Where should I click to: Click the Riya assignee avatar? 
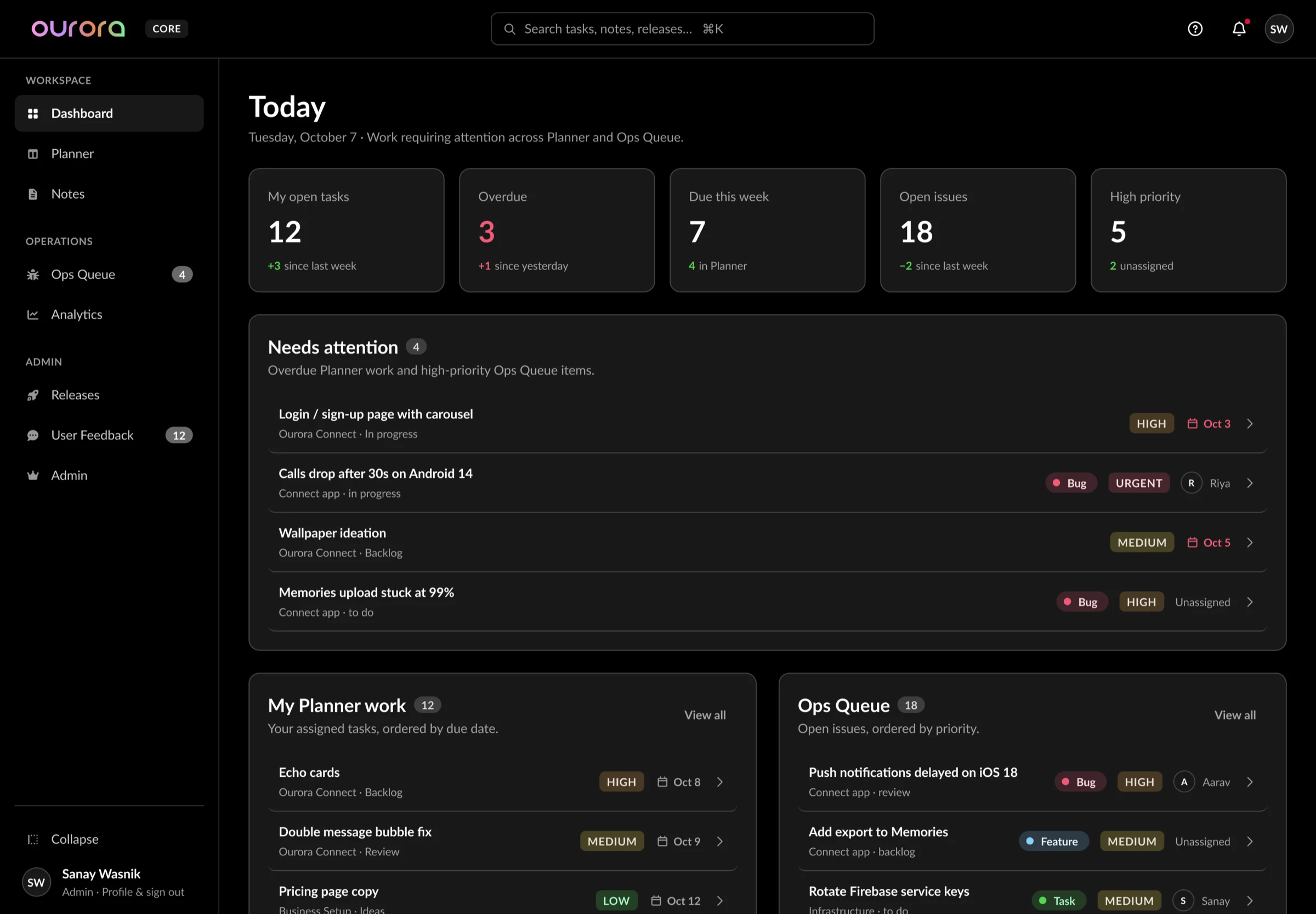click(1191, 483)
